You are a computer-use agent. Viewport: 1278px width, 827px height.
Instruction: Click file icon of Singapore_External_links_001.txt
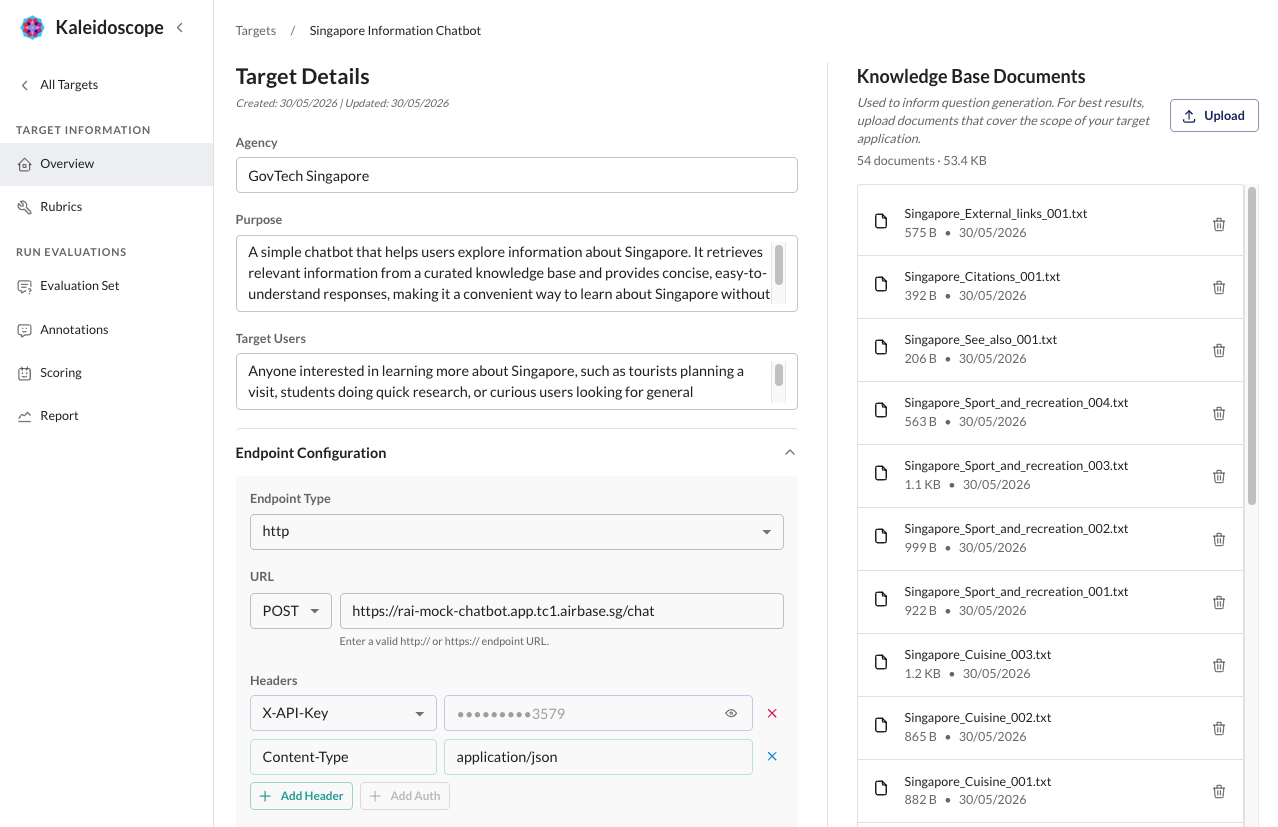coord(881,221)
